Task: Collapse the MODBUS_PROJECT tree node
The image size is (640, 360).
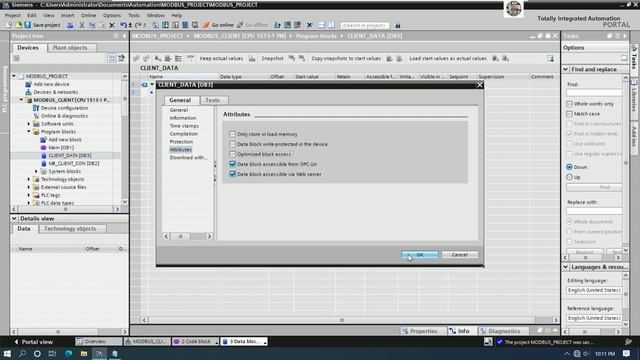Action: pos(14,76)
